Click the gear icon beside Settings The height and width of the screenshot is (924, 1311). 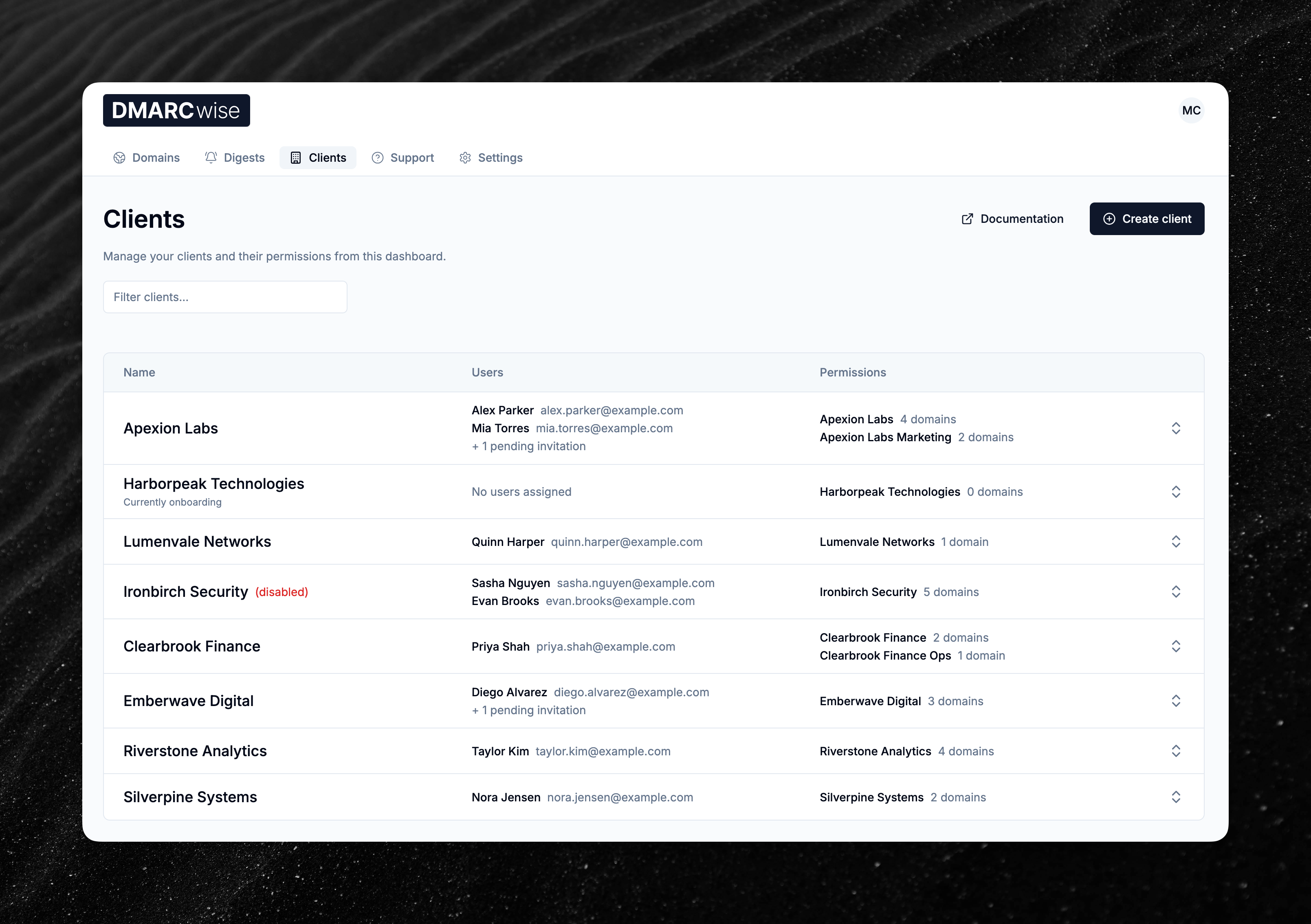[465, 158]
